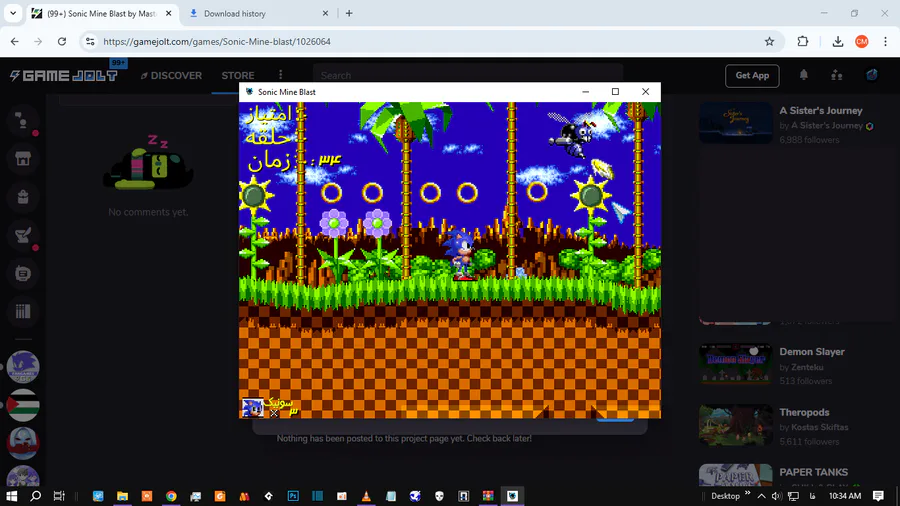Open the Game Jolt logo home link

point(64,76)
